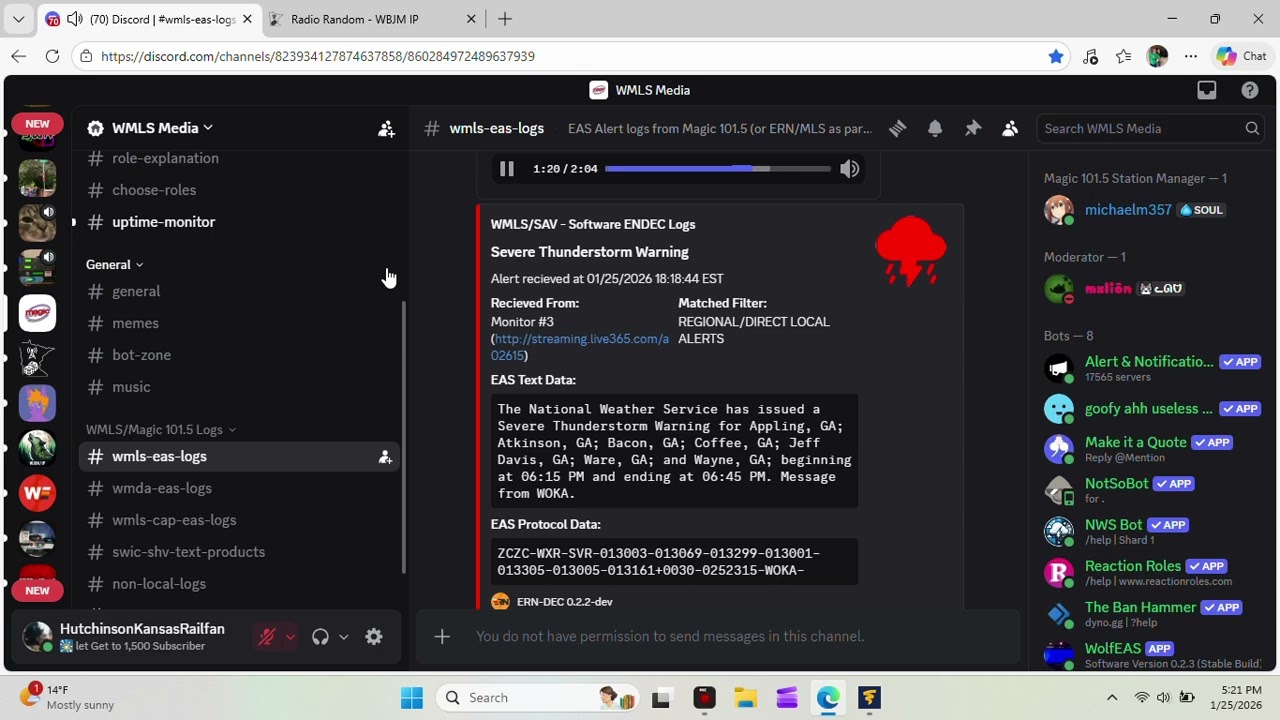The width and height of the screenshot is (1280, 720).
Task: Collapse the WMLS/Magic 101.5 Logs category
Action: (x=160, y=430)
